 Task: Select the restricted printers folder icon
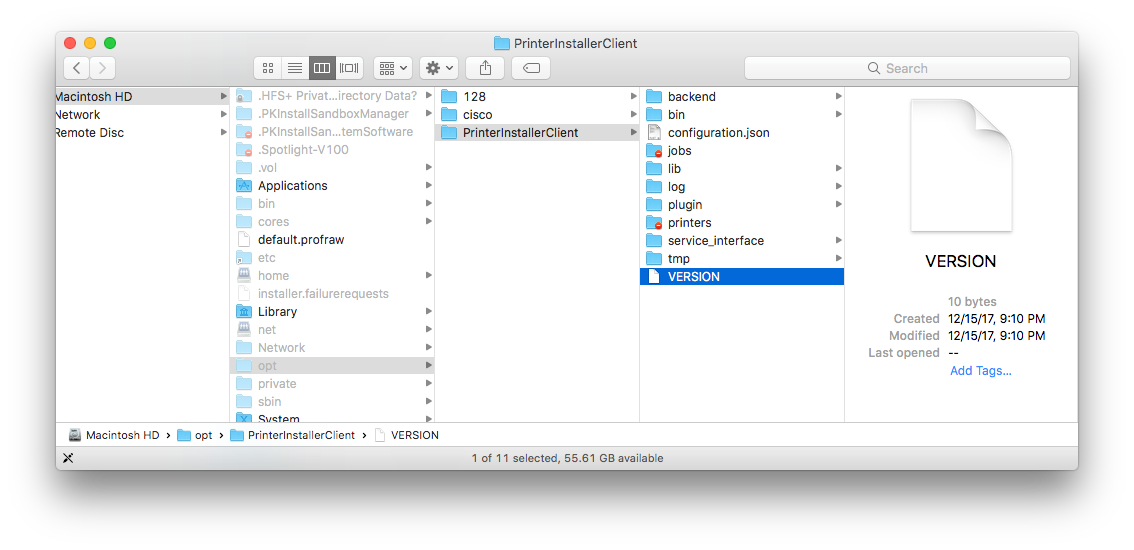pos(655,222)
